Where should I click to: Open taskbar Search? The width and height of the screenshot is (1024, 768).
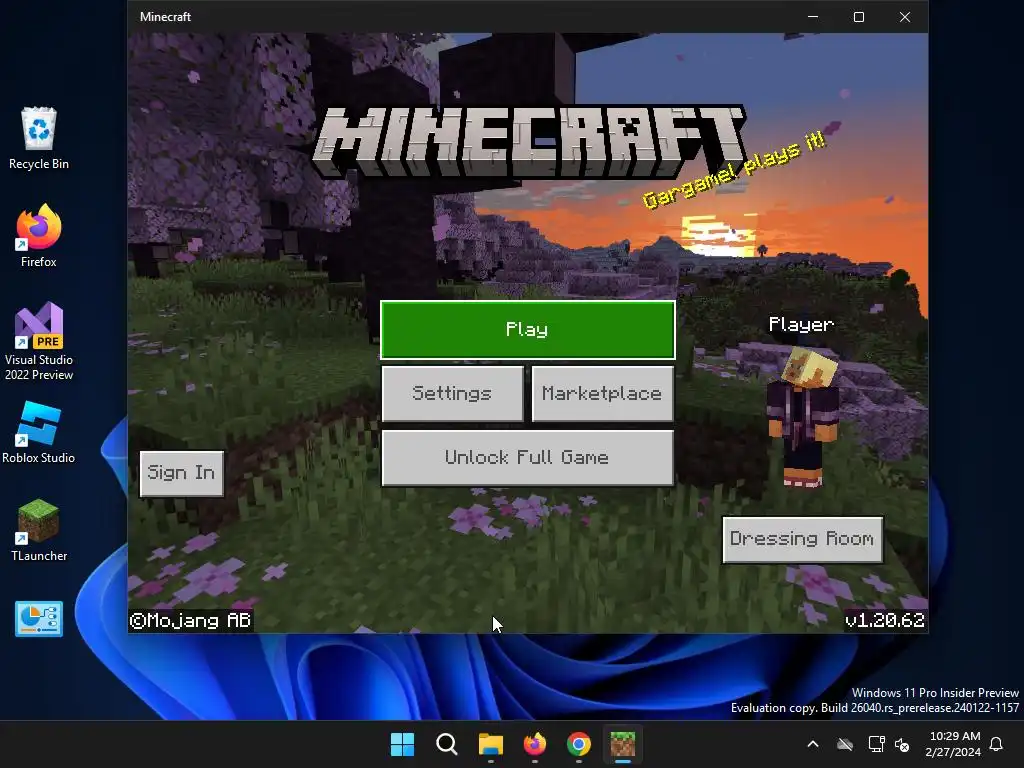click(447, 744)
